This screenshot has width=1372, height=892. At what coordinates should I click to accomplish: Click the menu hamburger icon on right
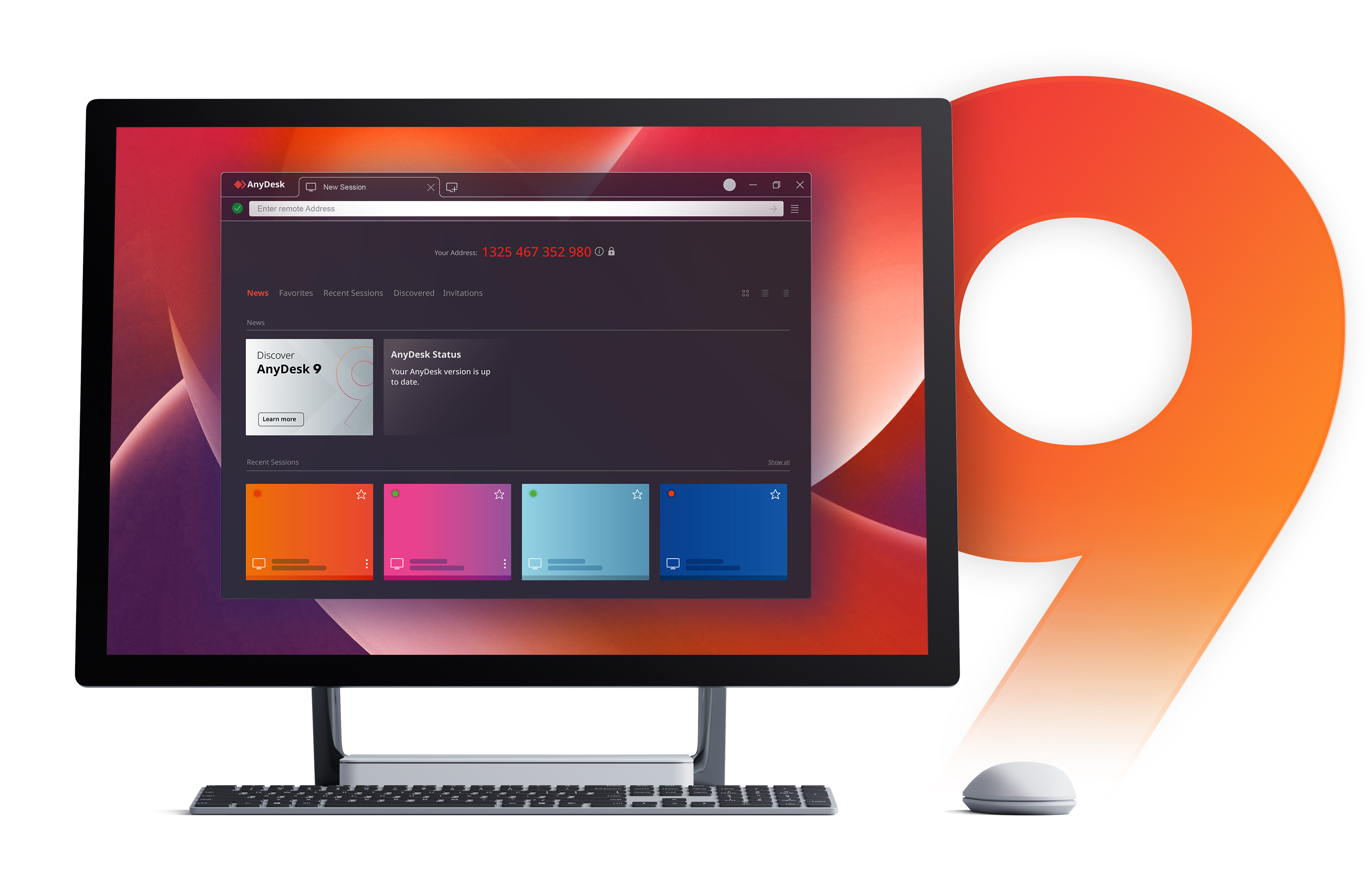point(795,209)
